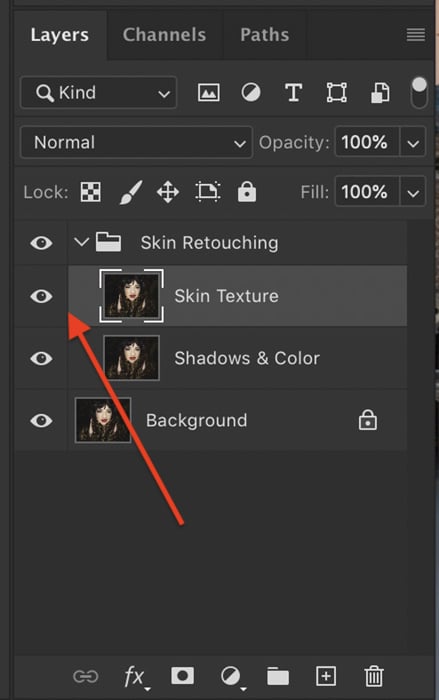Open the fx layer style menu
The height and width of the screenshot is (700, 439).
[x=136, y=677]
